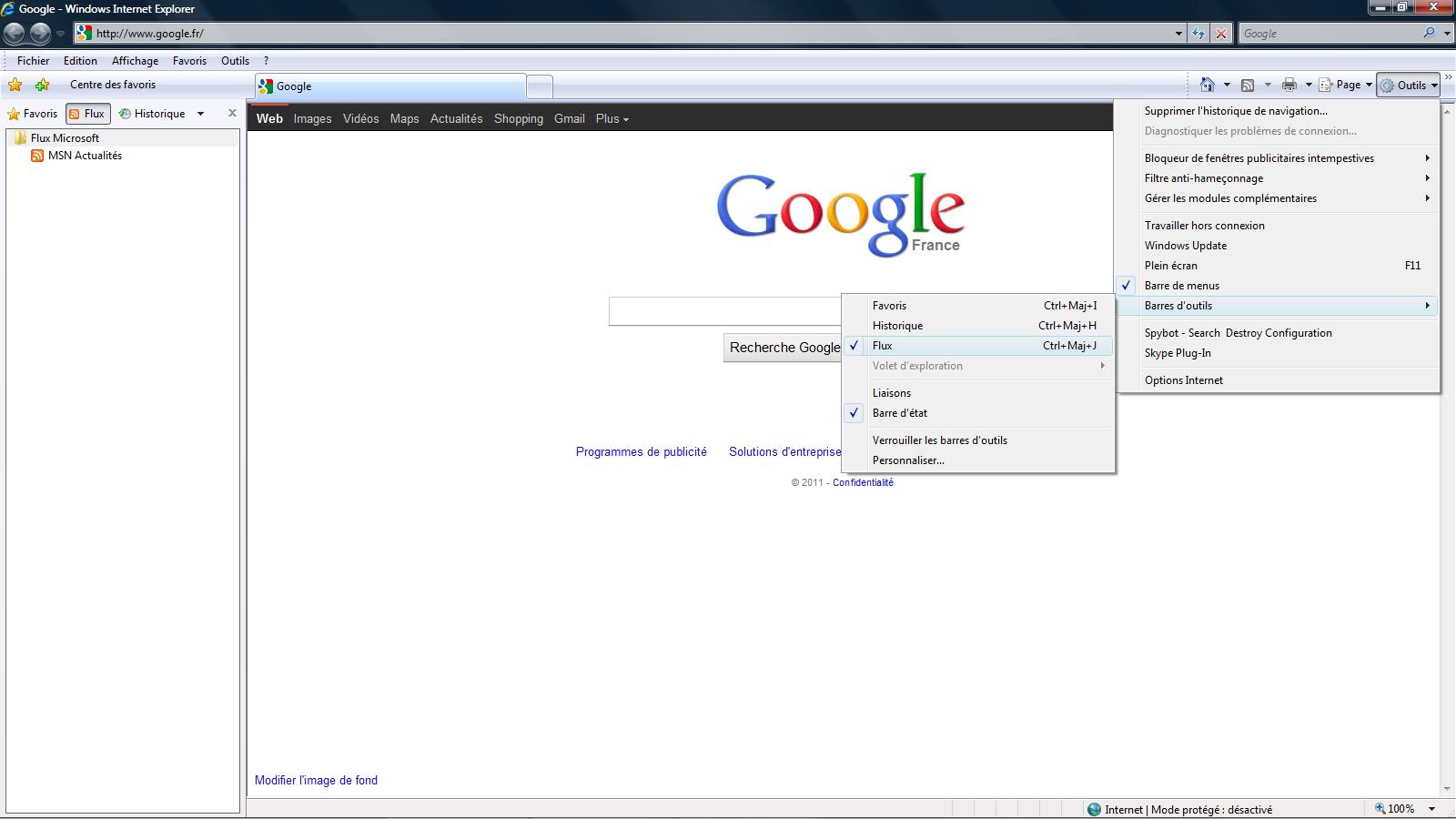Toggle Verrouiller les barres d'outils
This screenshot has height=819, width=1456.
pyautogui.click(x=978, y=440)
